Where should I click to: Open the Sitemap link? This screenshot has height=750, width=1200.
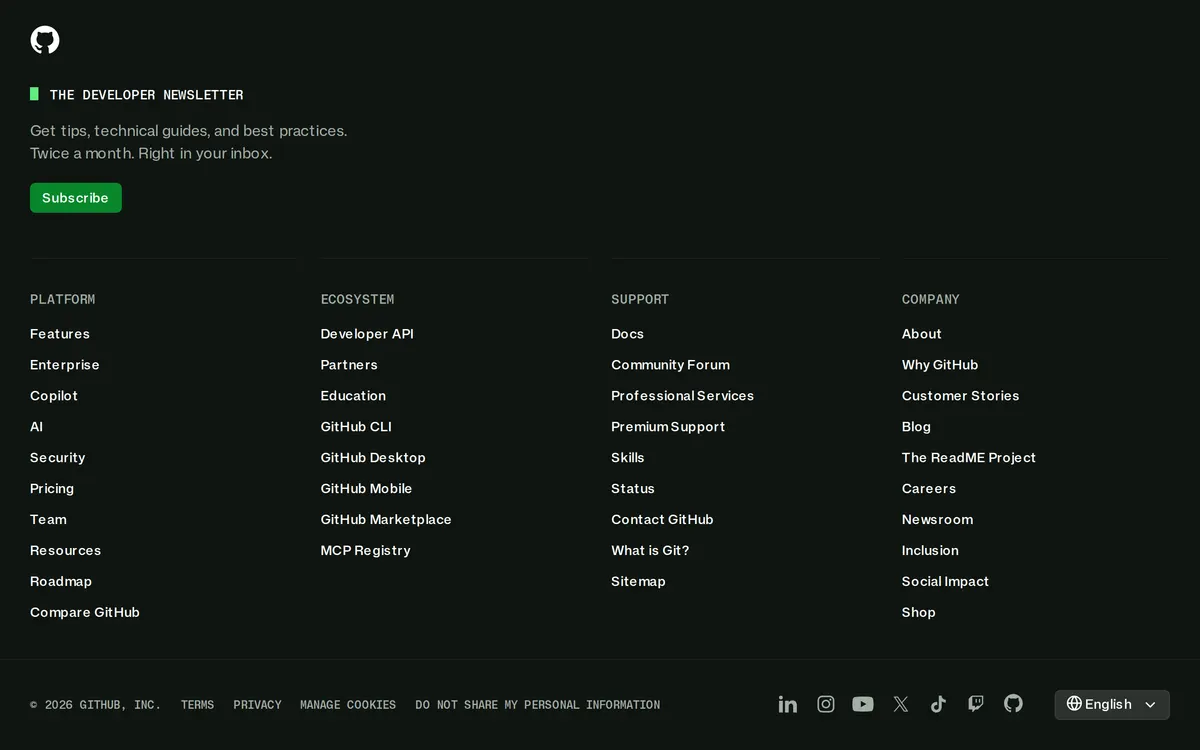click(x=638, y=582)
